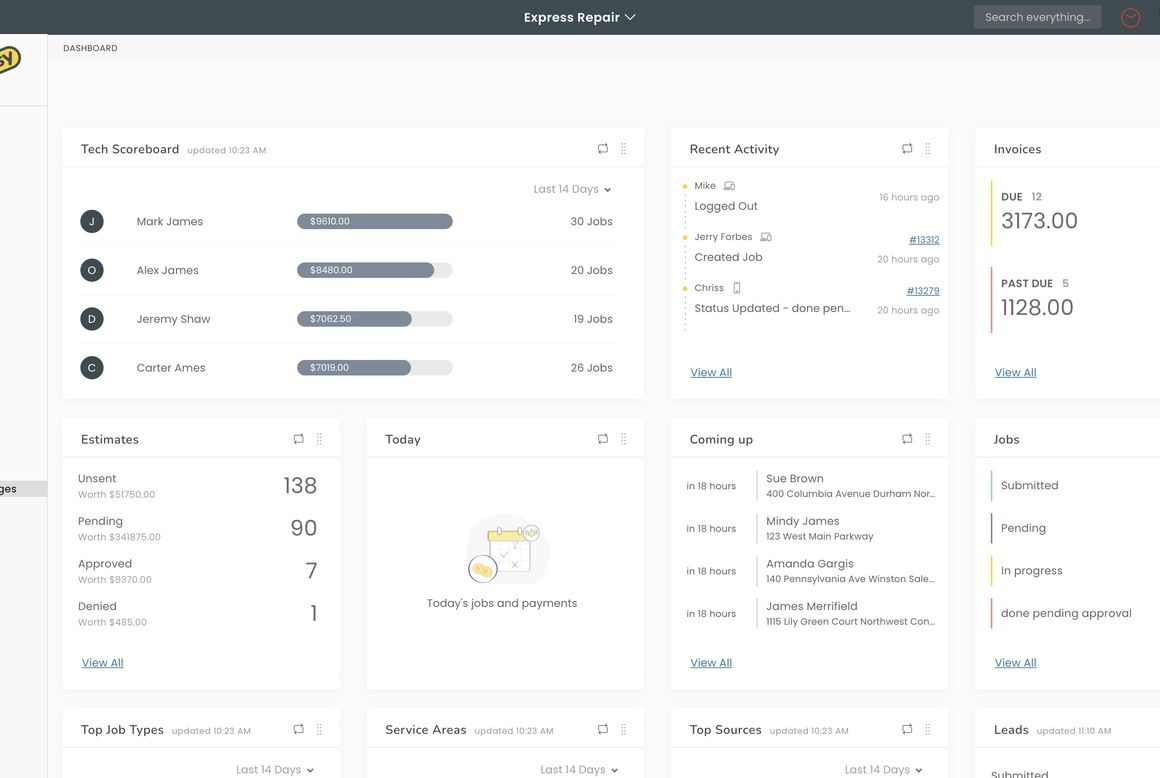Refresh the Coming up widget
The image size is (1160, 778).
[x=907, y=439]
